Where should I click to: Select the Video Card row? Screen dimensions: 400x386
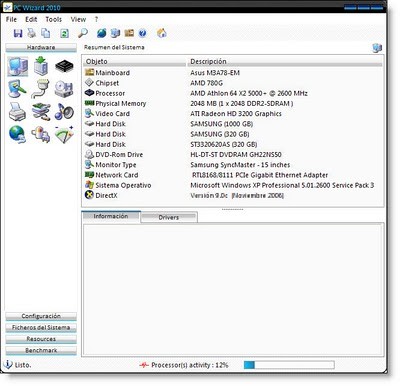tap(232, 114)
